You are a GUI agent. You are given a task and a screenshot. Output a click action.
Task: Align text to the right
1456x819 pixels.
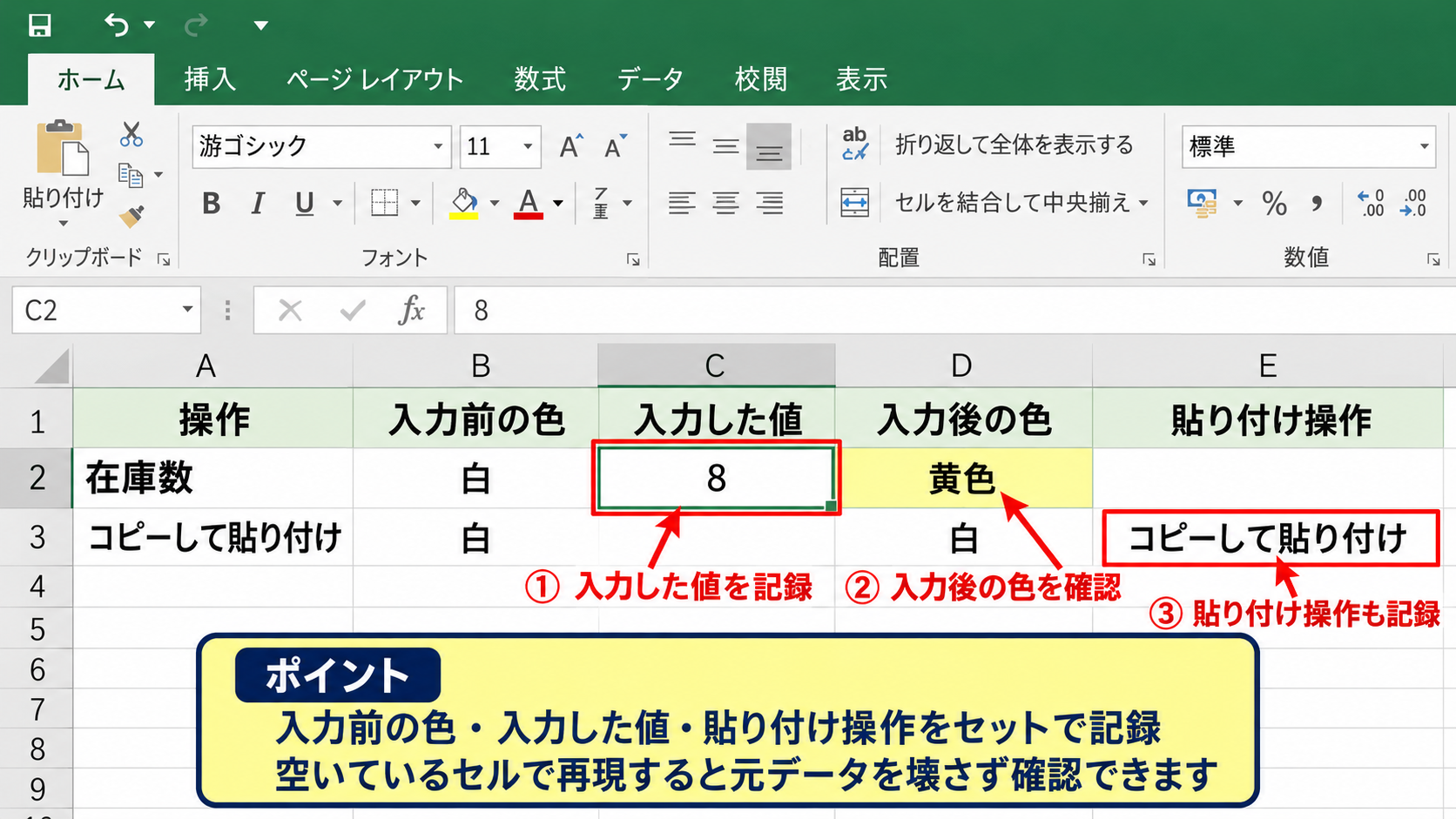[770, 203]
